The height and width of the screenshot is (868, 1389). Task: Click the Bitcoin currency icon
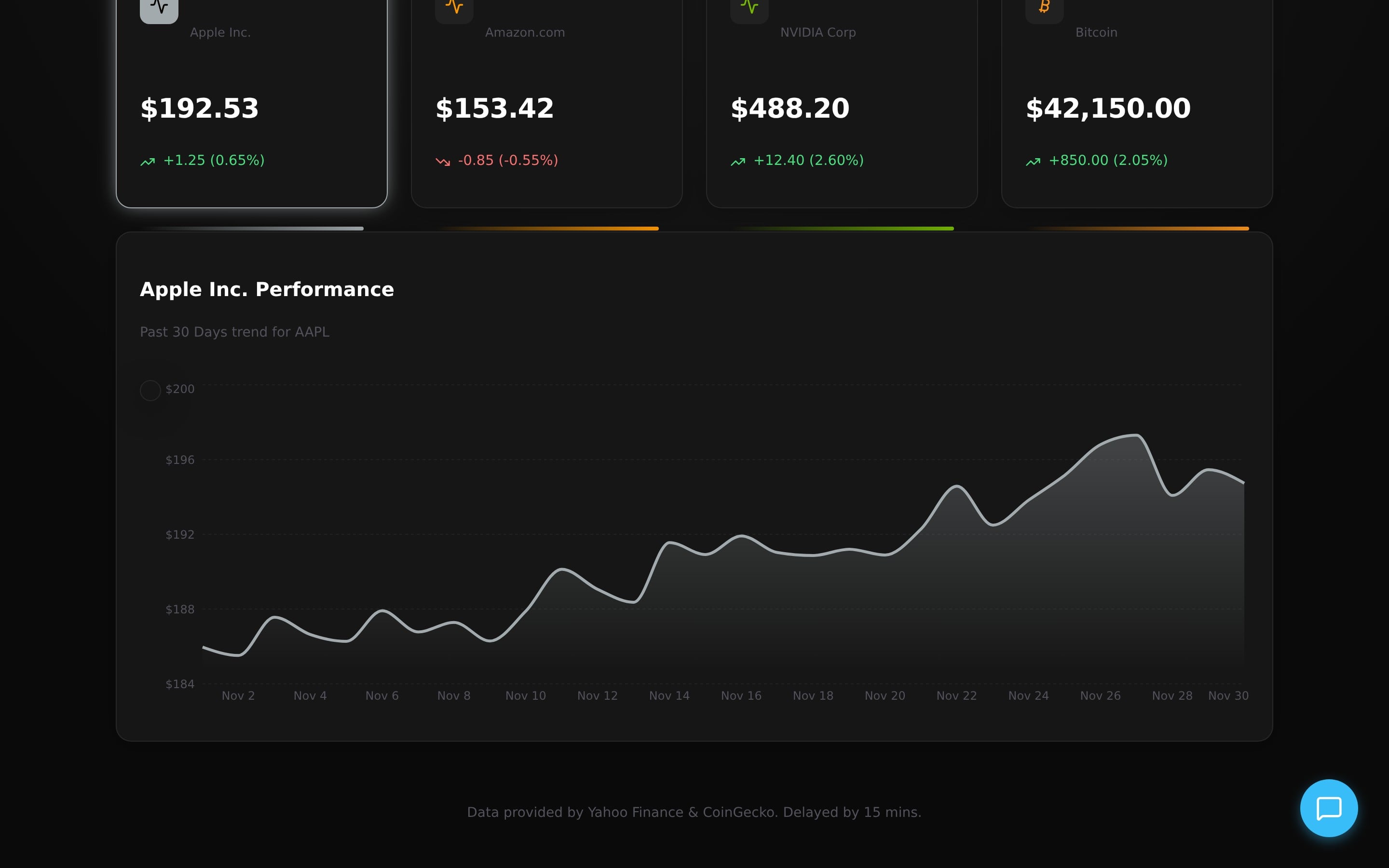pos(1044,7)
